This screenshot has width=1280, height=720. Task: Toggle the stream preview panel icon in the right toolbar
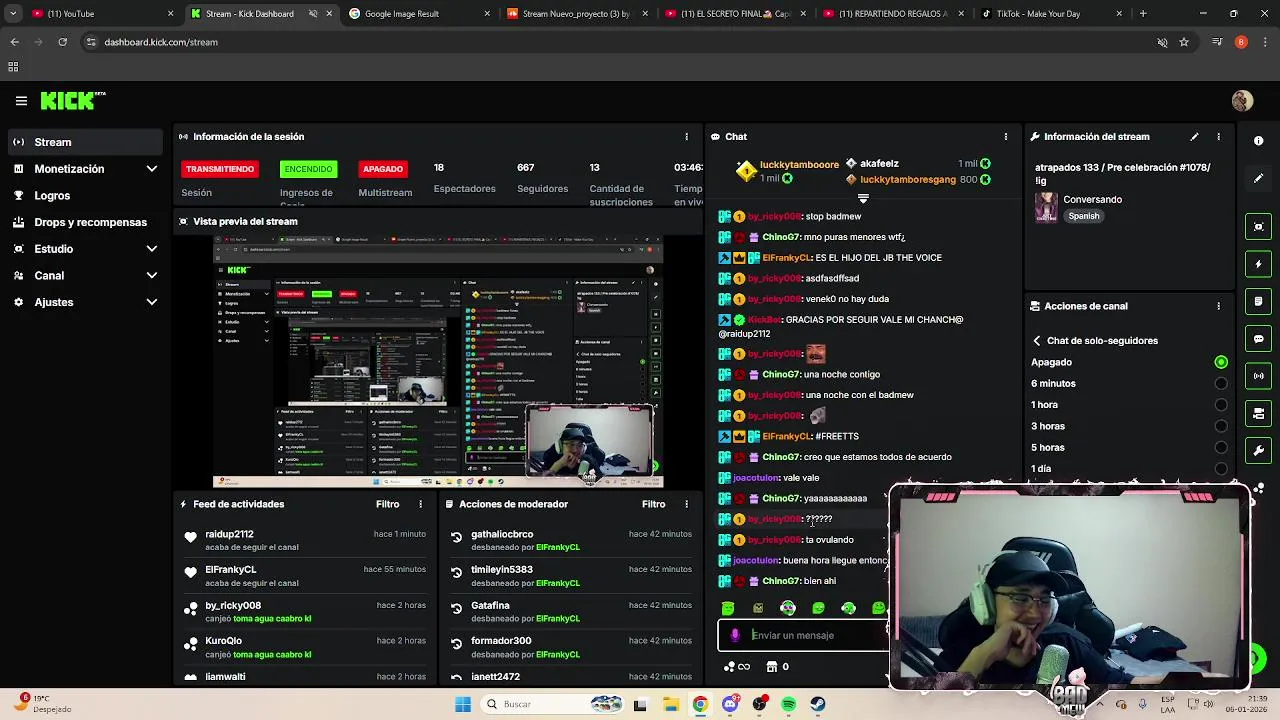[1258, 227]
